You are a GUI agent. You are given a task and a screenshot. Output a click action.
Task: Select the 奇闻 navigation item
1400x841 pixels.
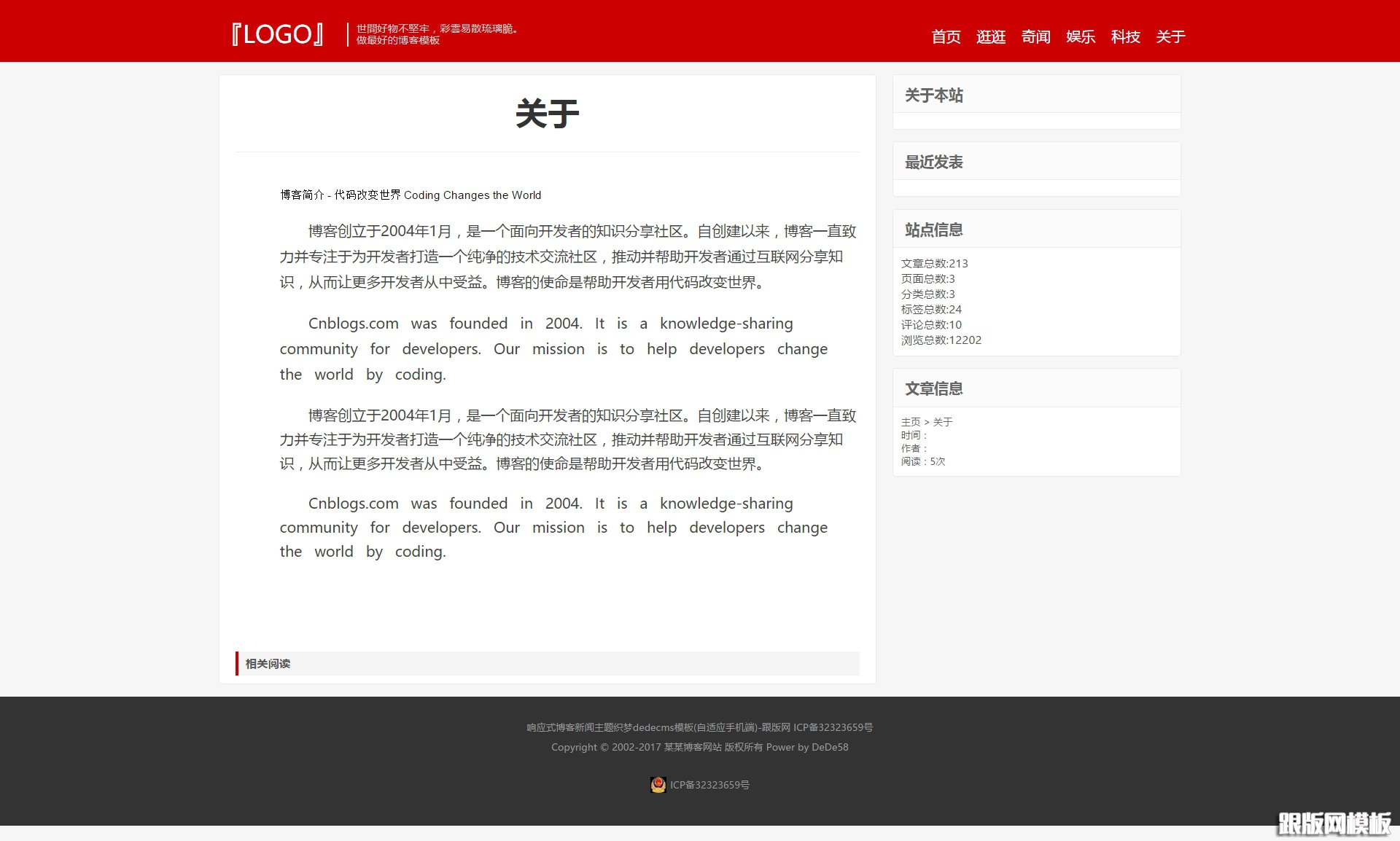pos(1035,37)
